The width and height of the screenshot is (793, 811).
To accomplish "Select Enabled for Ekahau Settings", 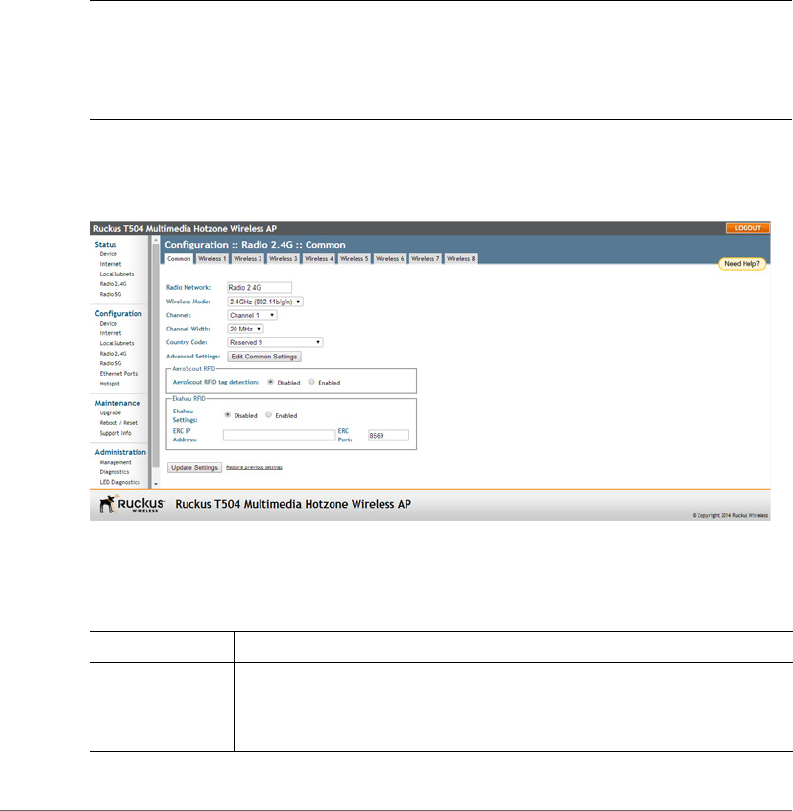I will (x=268, y=415).
